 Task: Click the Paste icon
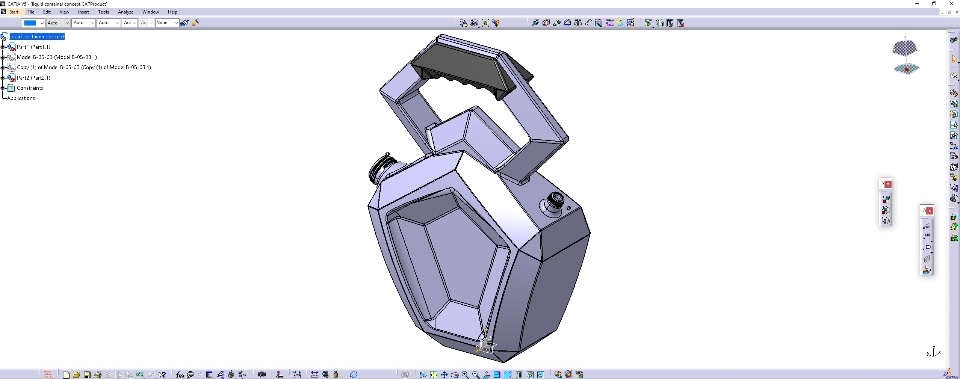pyautogui.click(x=129, y=374)
